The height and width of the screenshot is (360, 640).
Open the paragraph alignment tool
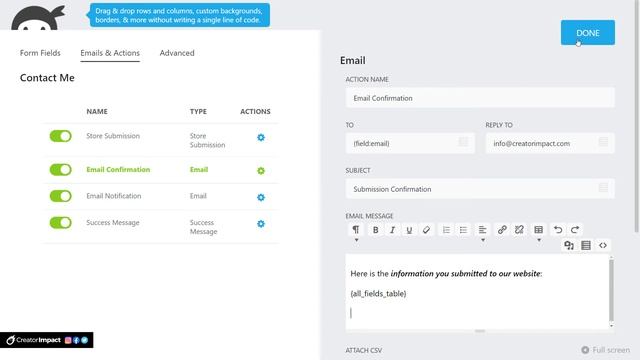point(482,230)
